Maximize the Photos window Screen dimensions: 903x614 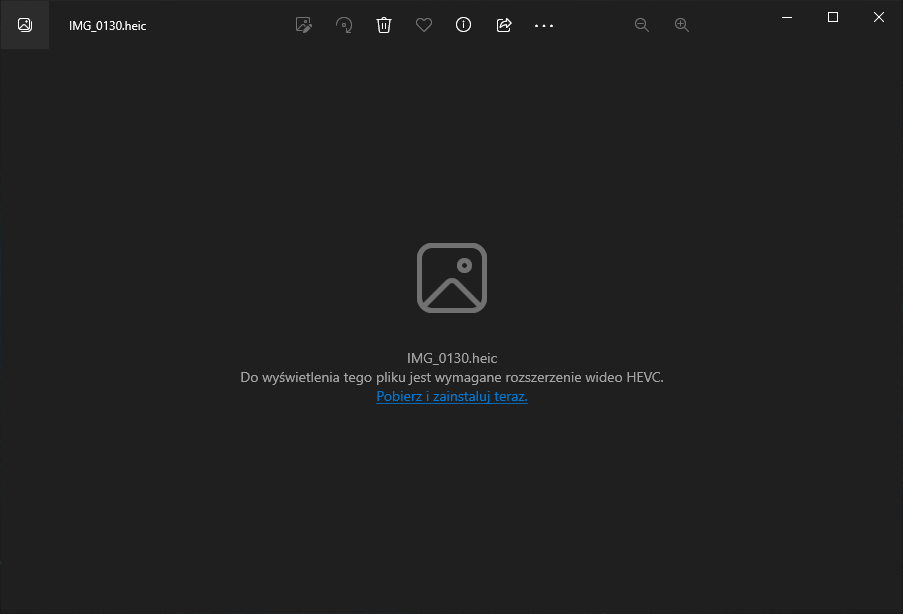(x=833, y=17)
